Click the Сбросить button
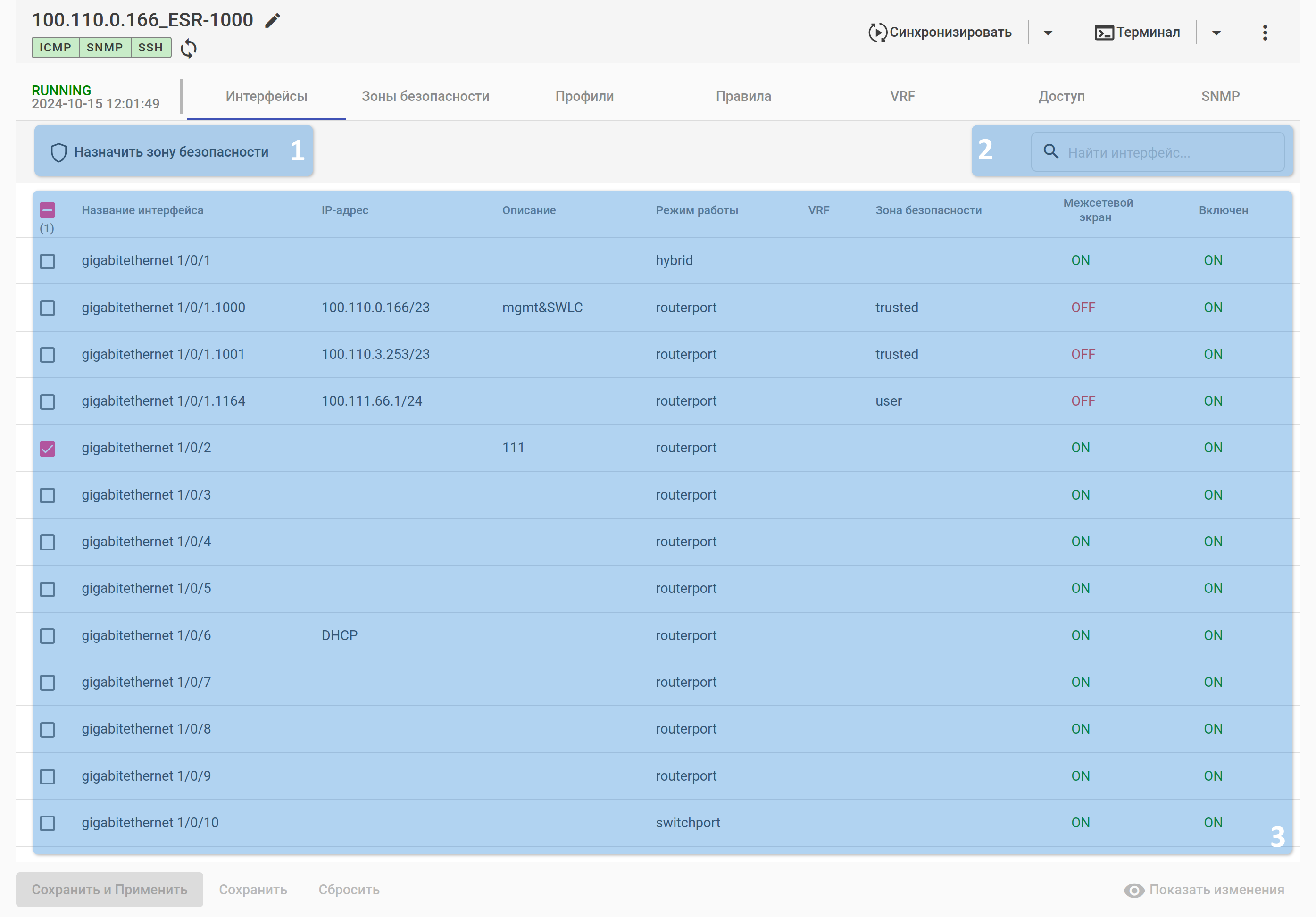 (x=349, y=890)
